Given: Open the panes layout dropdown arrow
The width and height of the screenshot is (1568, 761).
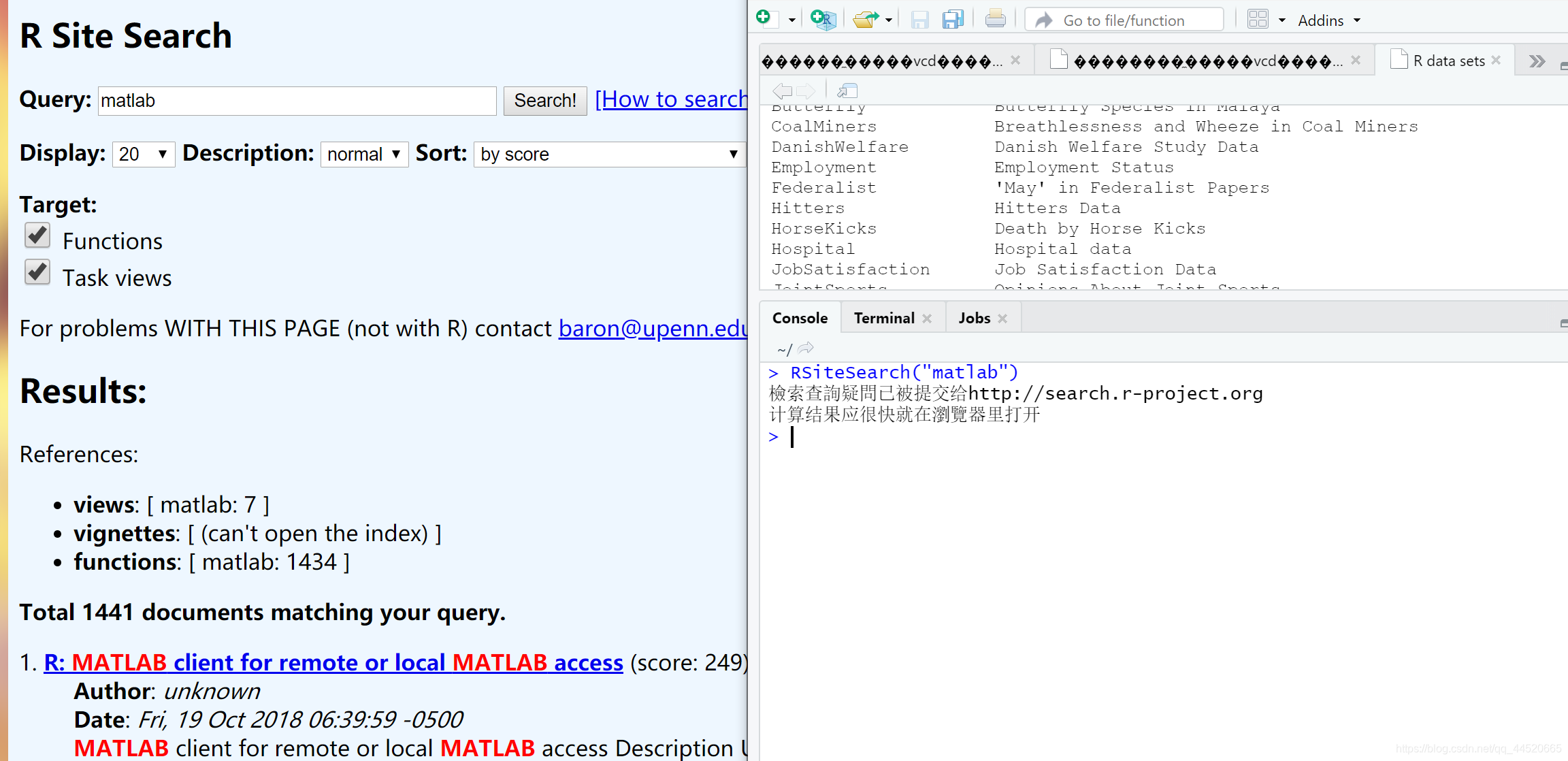Looking at the screenshot, I should (x=1282, y=20).
